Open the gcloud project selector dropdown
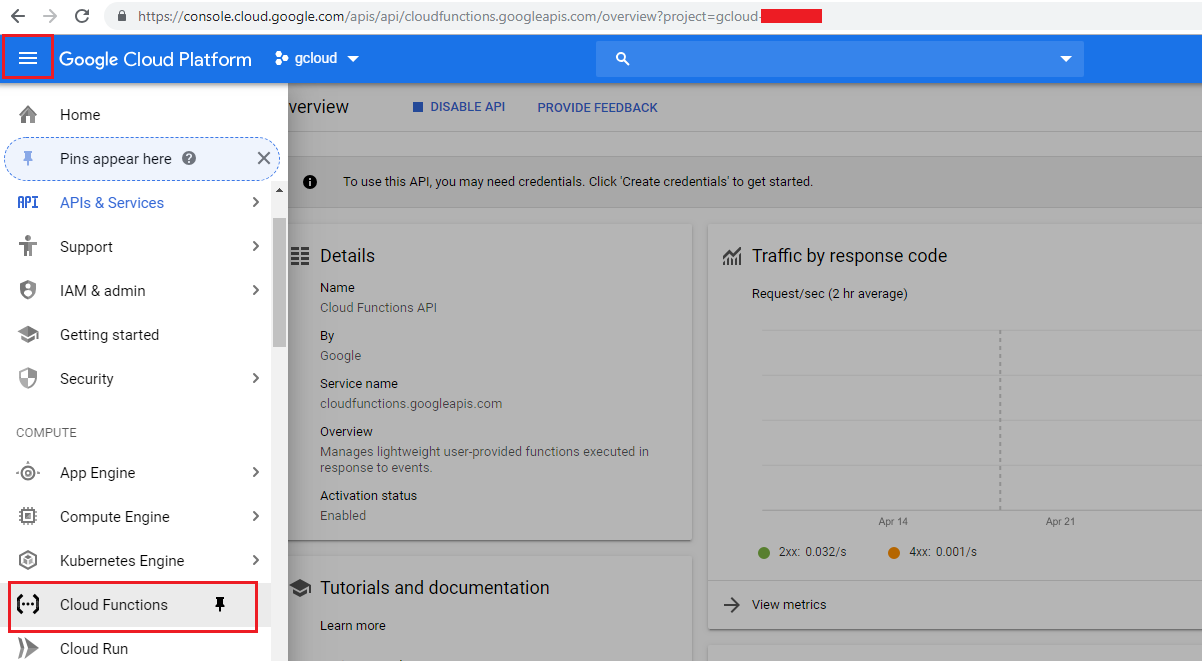Image resolution: width=1202 pixels, height=661 pixels. [317, 59]
